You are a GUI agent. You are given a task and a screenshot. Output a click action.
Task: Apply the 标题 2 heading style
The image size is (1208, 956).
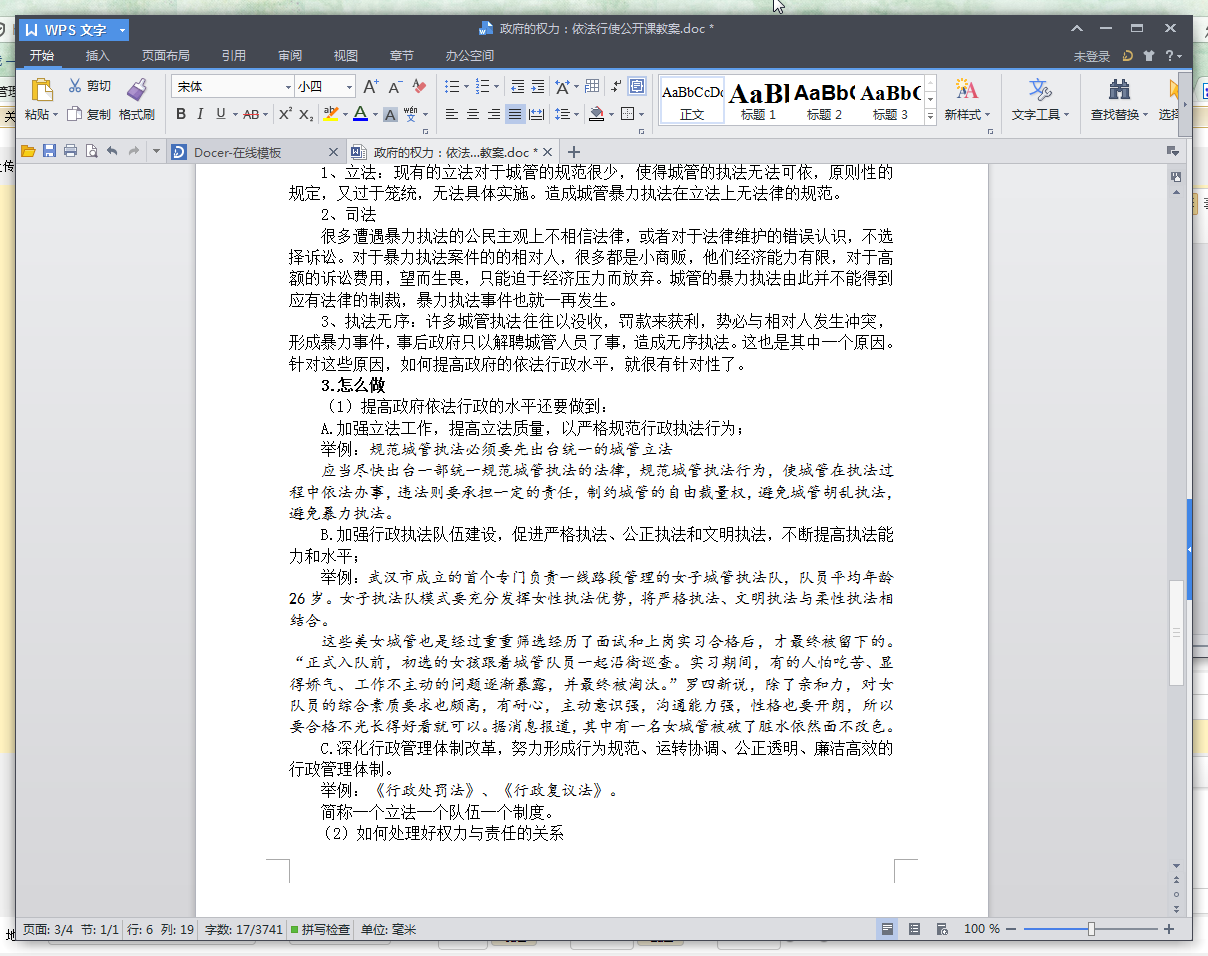[x=824, y=100]
